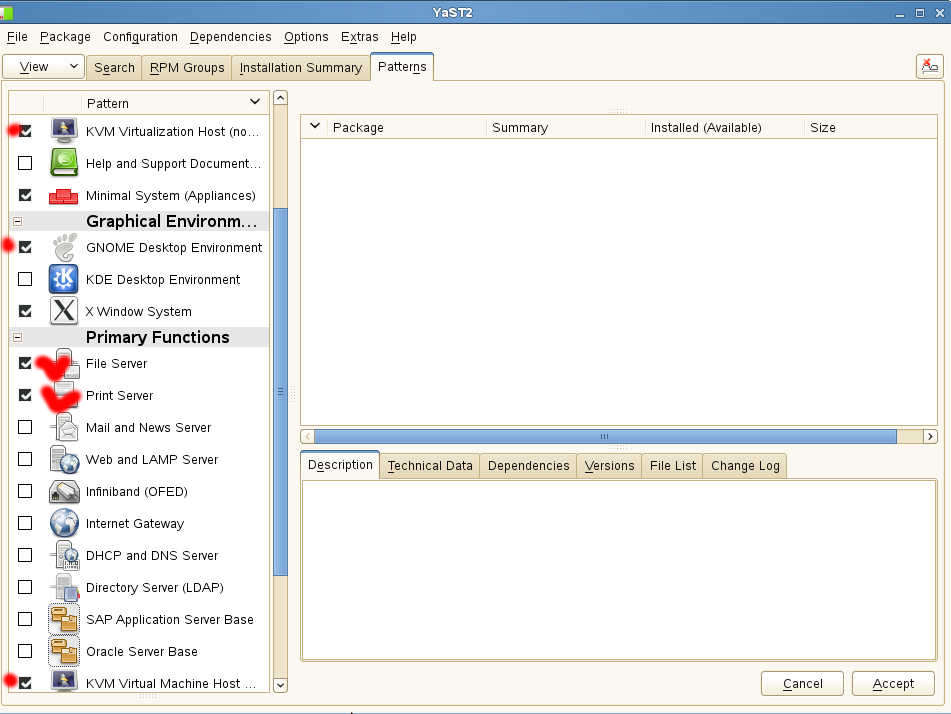The image size is (951, 714).
Task: Select the Technical Data tab
Action: click(x=430, y=466)
